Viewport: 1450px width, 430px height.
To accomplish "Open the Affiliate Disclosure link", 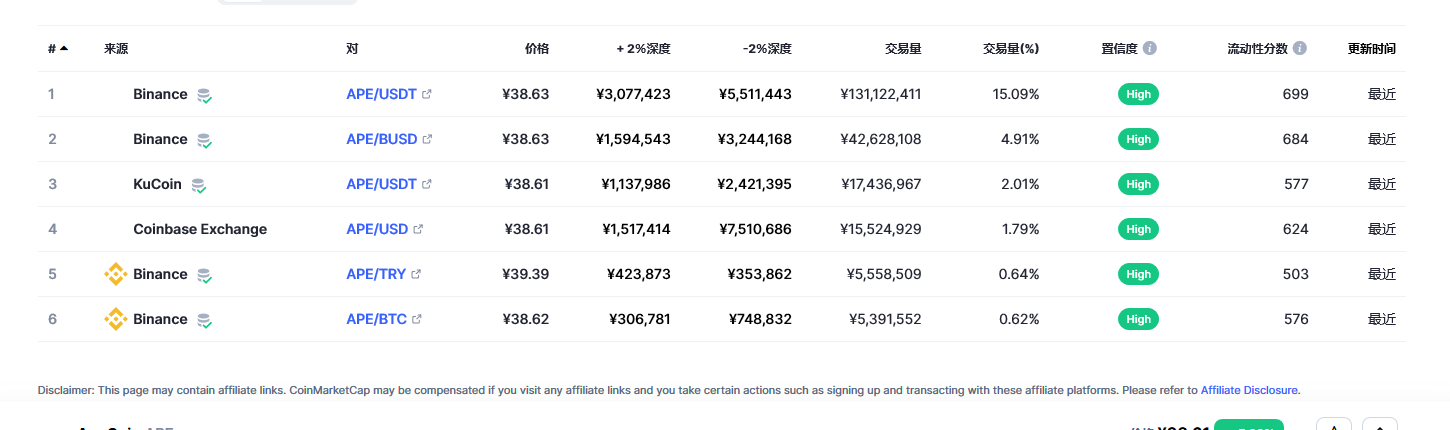I will (x=1249, y=390).
